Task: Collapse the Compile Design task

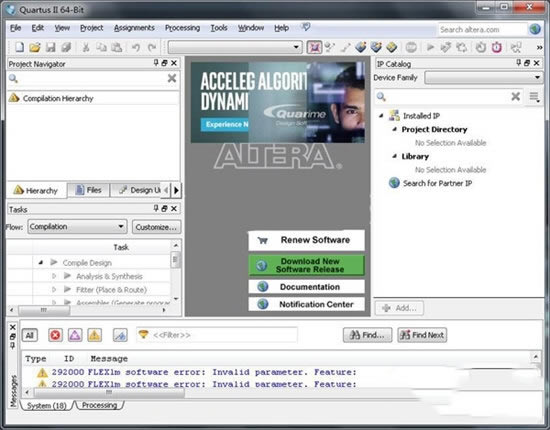Action: pos(41,262)
